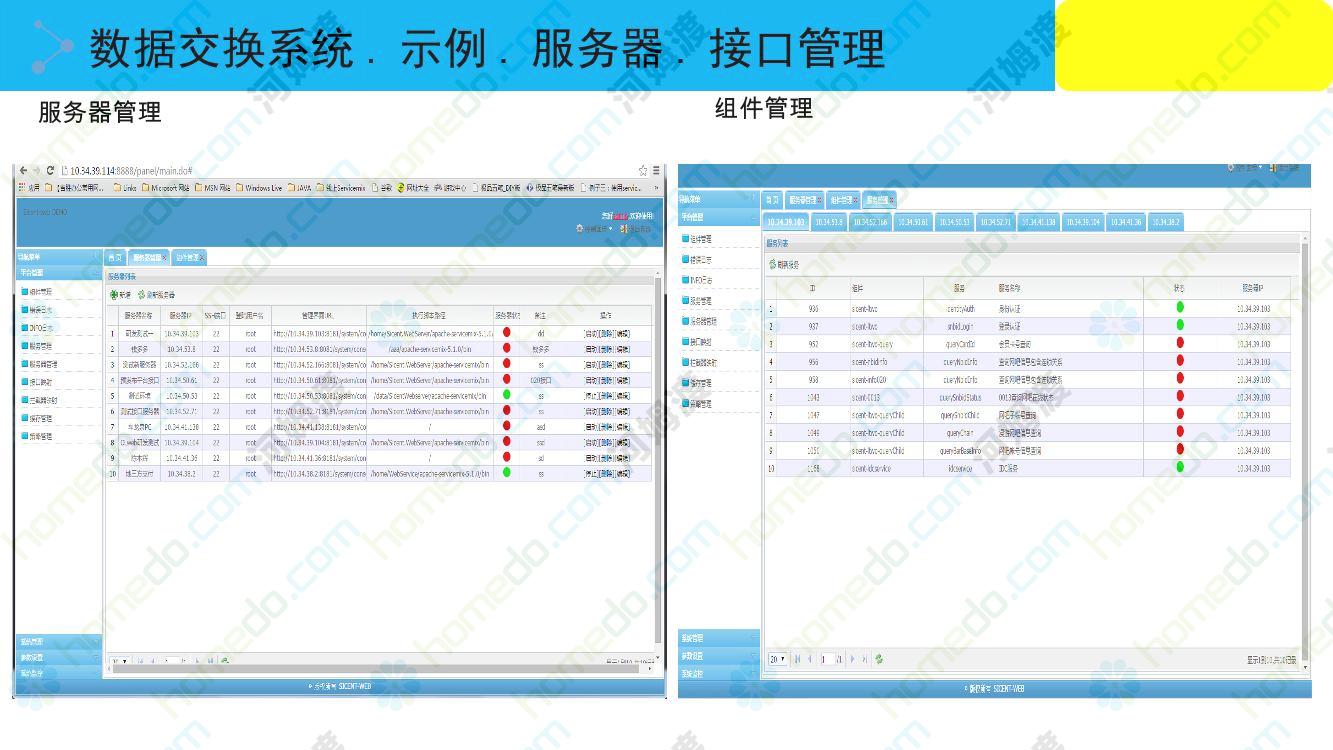Open the 20 page size dropdown in right pager
Image resolution: width=1333 pixels, height=750 pixels.
coord(778,659)
